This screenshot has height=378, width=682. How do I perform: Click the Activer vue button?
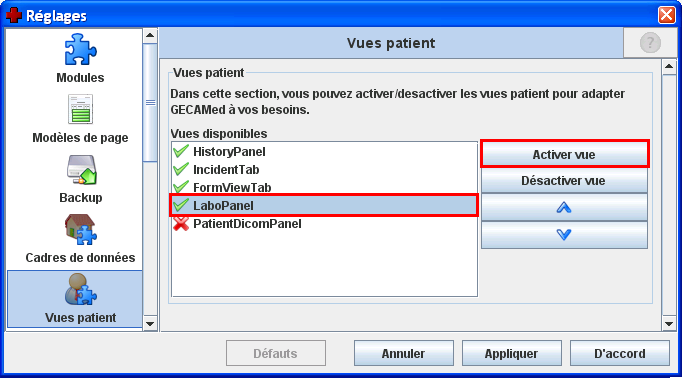564,154
